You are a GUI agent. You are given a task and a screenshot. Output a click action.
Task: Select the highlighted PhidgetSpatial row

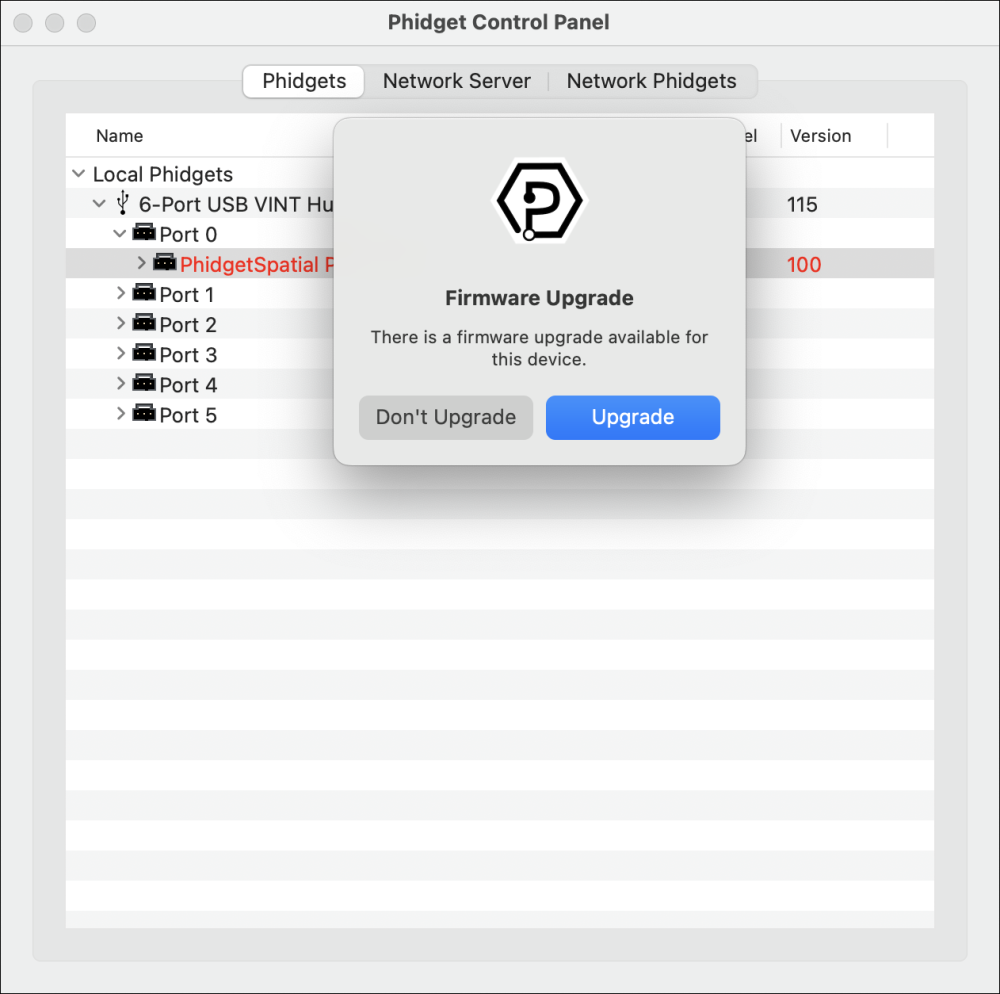tap(250, 263)
